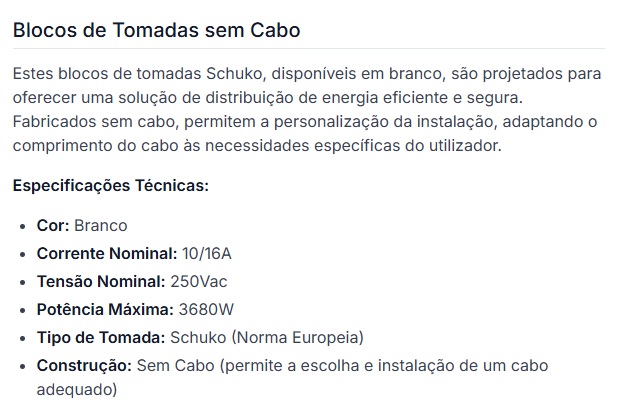This screenshot has width=622, height=409.
Task: Click the heading "Blocos de Tomadas sem Cabo"
Action: tap(156, 30)
